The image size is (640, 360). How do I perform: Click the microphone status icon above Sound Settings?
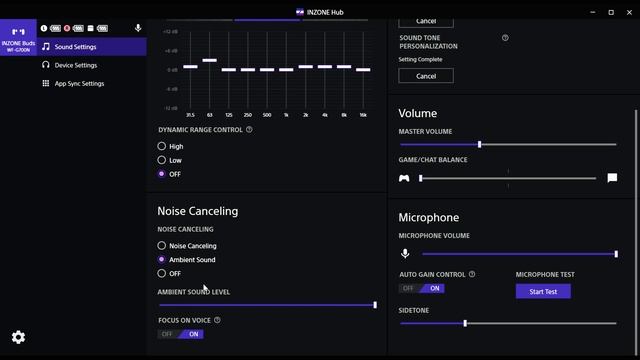click(138, 28)
